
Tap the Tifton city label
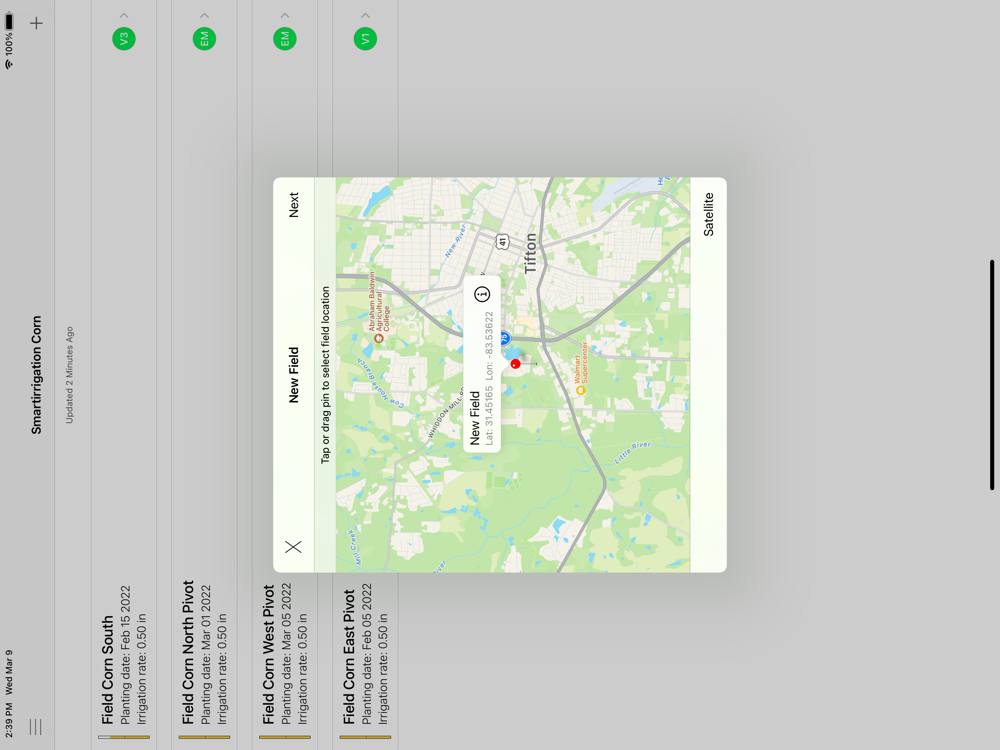pos(530,254)
